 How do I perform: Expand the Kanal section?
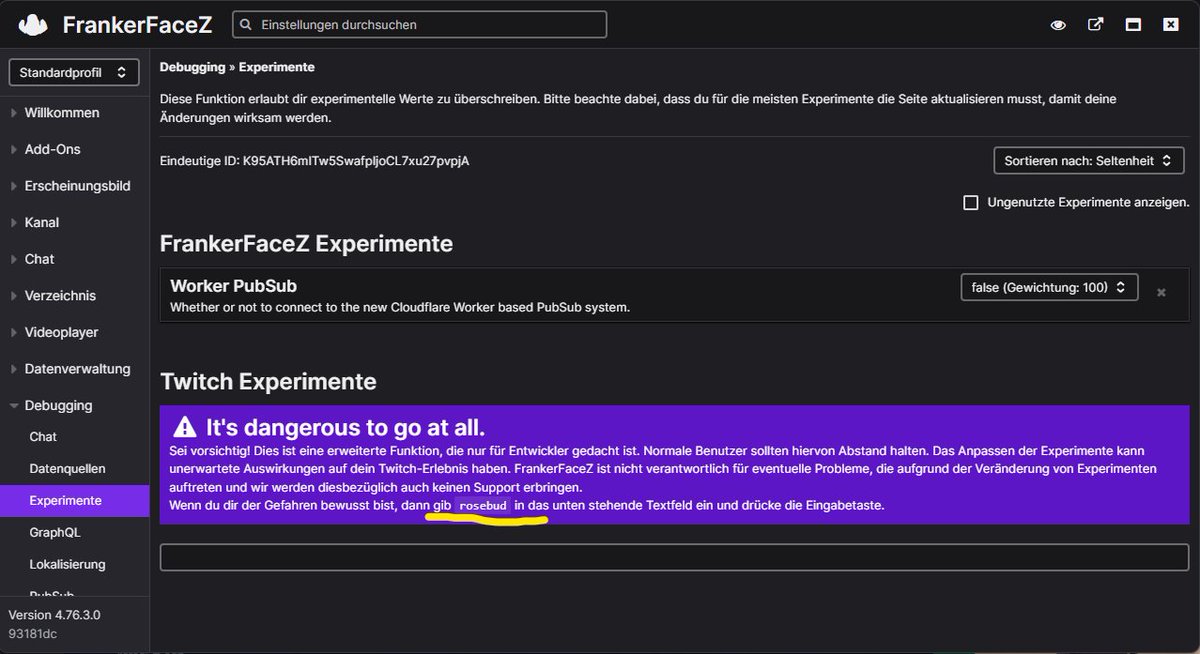(41, 222)
